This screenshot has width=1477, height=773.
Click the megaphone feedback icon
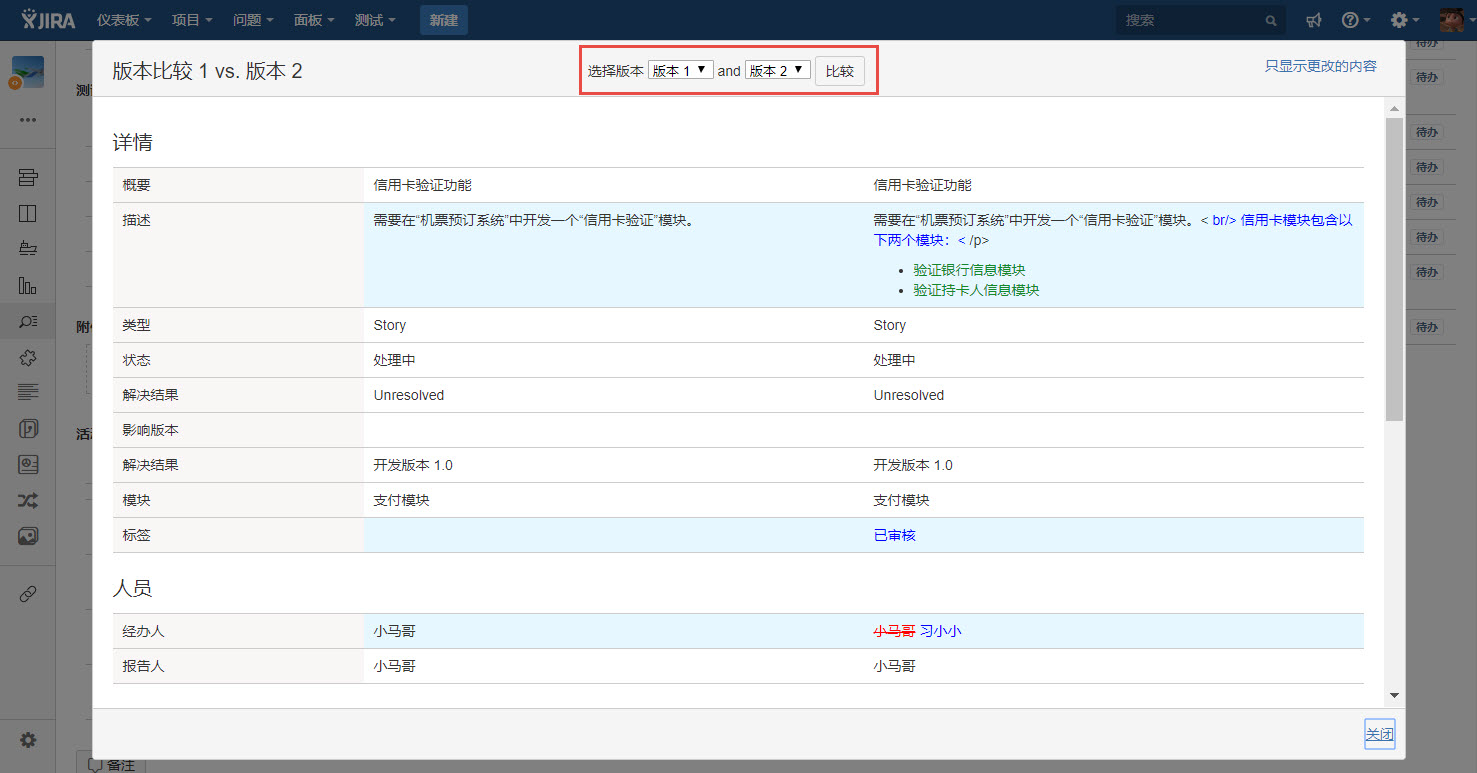tap(1314, 20)
